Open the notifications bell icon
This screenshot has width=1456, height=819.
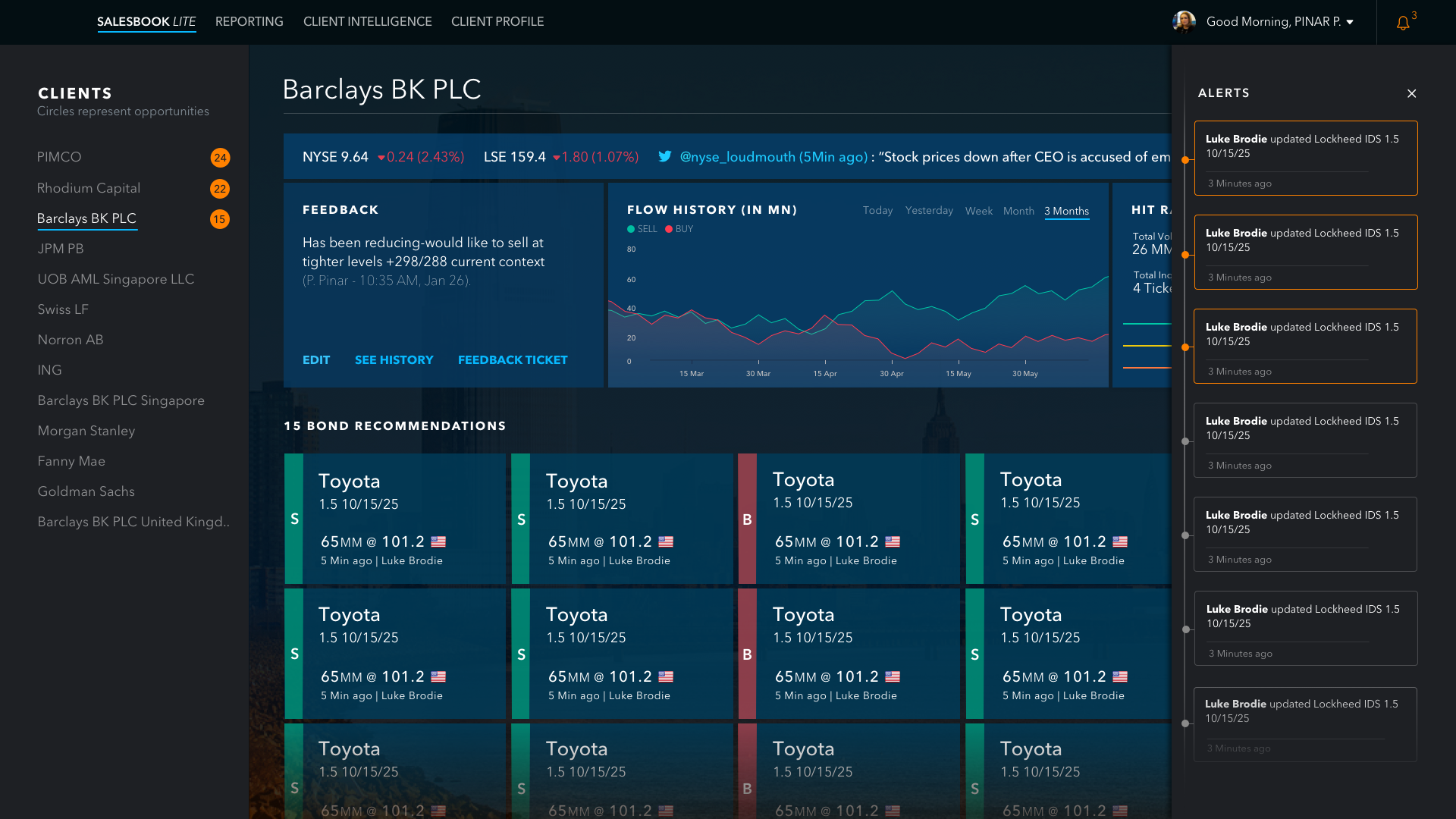[x=1403, y=23]
